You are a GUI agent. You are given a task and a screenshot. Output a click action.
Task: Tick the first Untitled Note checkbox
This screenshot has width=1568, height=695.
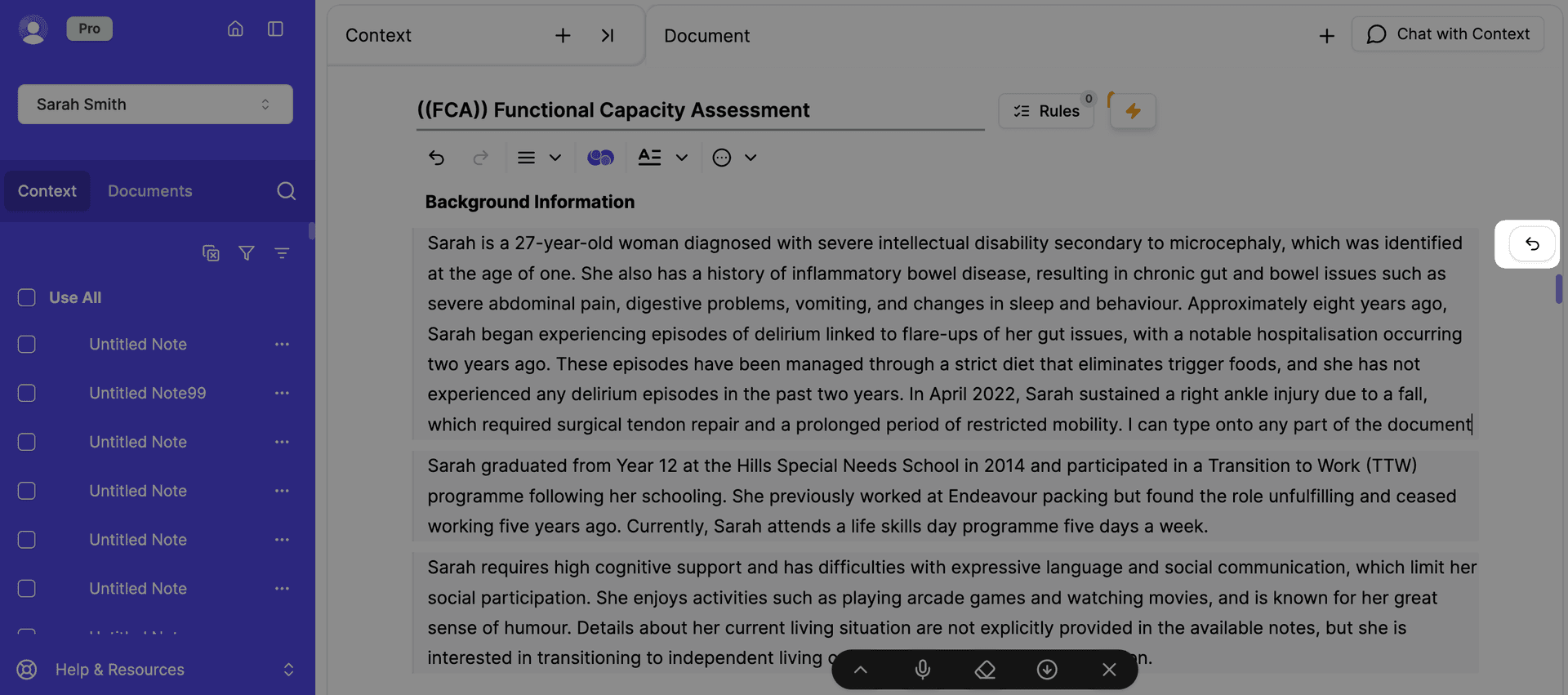tap(27, 345)
